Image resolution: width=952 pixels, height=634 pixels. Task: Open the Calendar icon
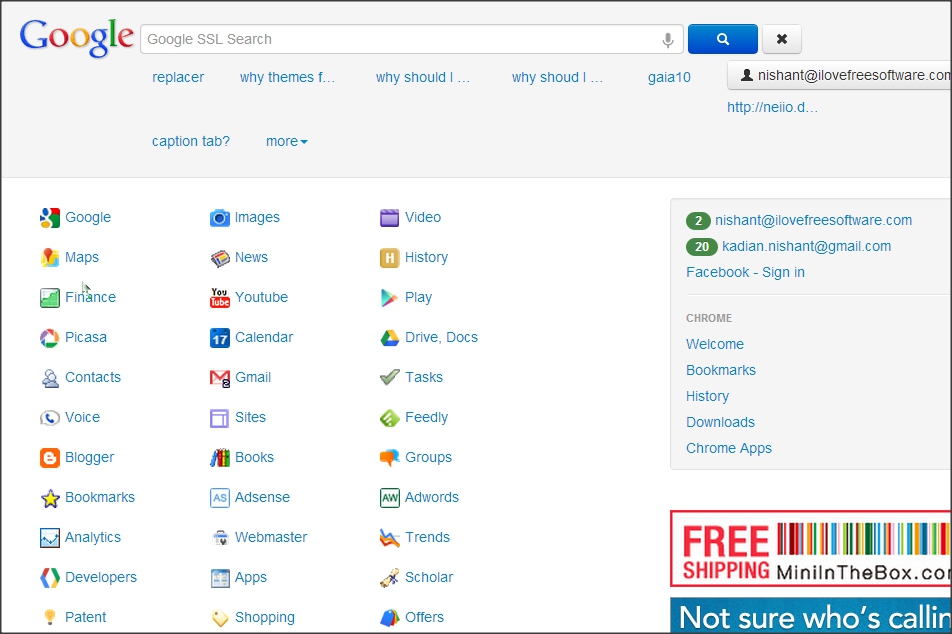220,338
